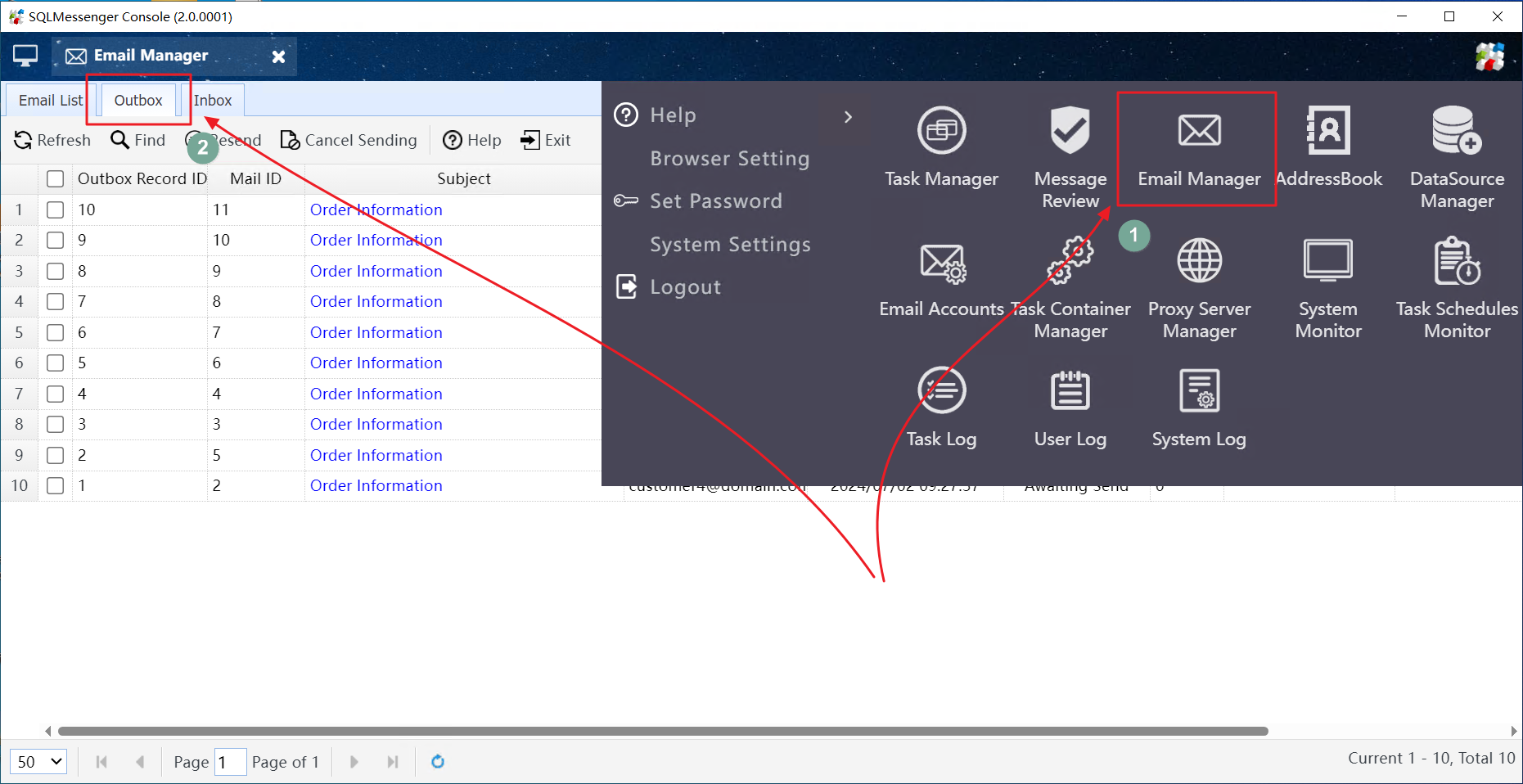Viewport: 1523px width, 784px height.
Task: Open the Task Log icon
Action: tap(941, 390)
